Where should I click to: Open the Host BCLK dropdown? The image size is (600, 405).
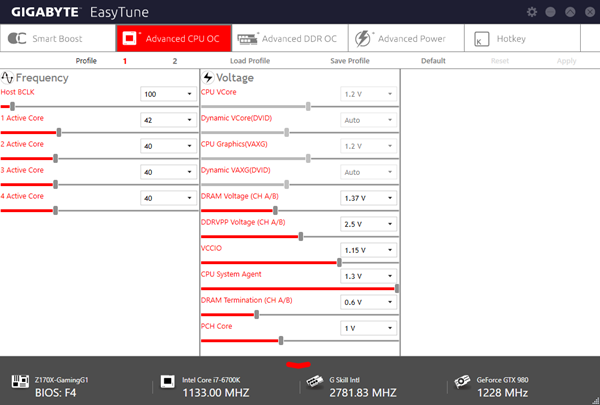pos(169,94)
